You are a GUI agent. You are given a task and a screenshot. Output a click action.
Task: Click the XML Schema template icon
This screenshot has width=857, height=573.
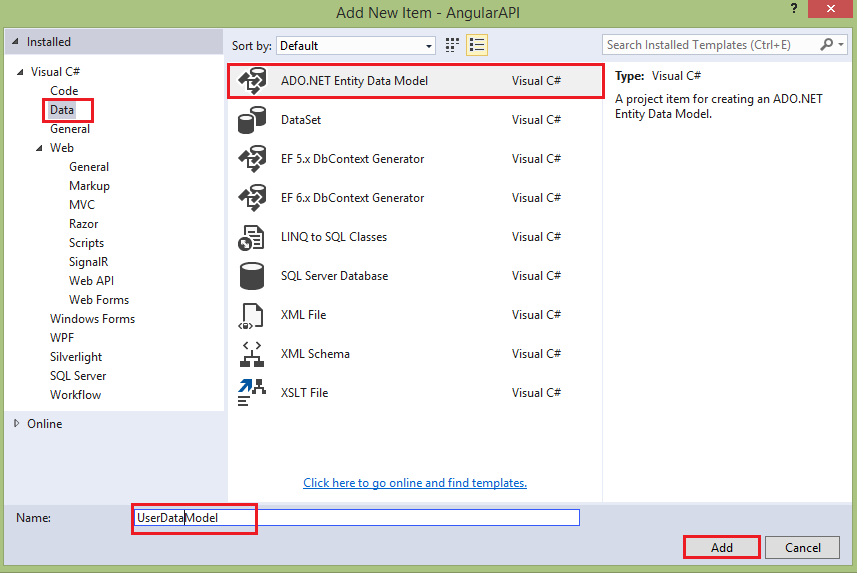click(x=250, y=354)
